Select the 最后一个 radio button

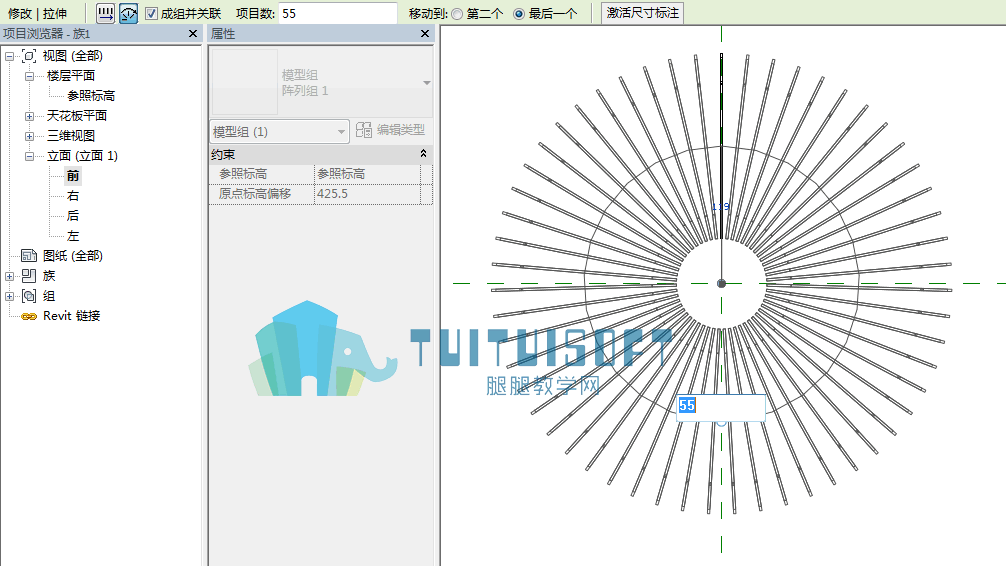518,13
